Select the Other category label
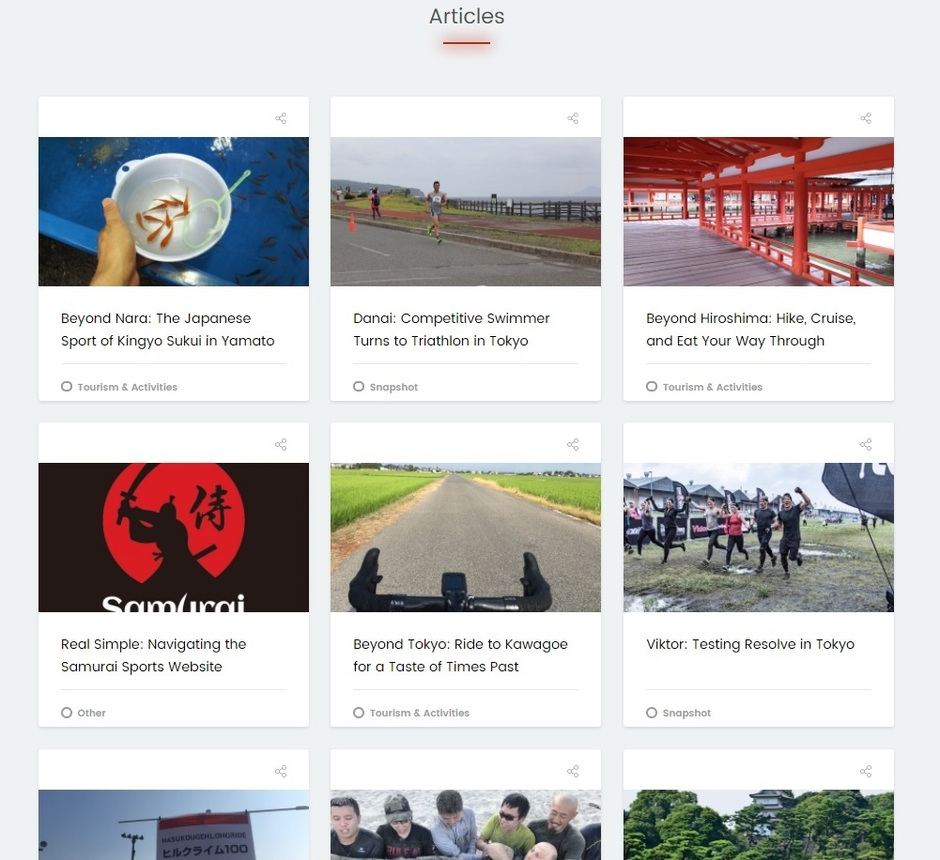 point(91,713)
